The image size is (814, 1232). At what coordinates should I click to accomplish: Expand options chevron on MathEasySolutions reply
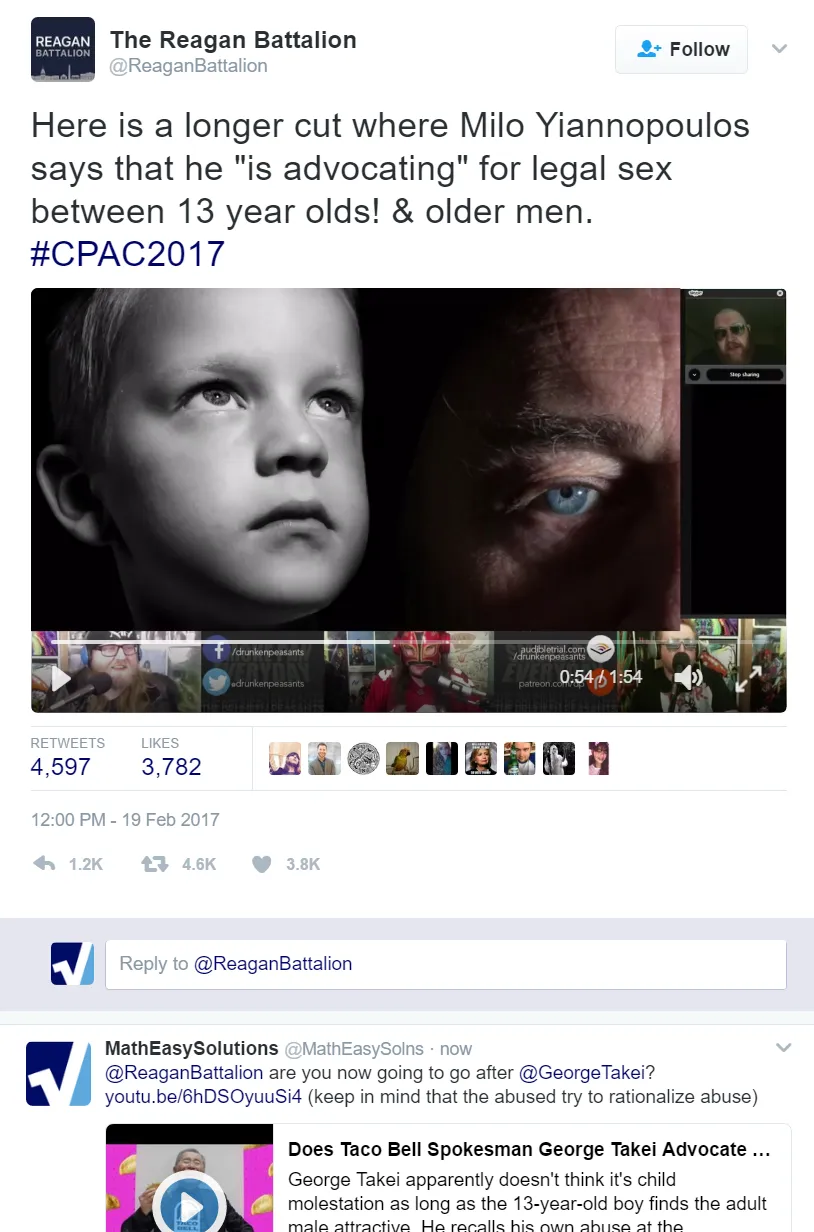coord(784,1048)
